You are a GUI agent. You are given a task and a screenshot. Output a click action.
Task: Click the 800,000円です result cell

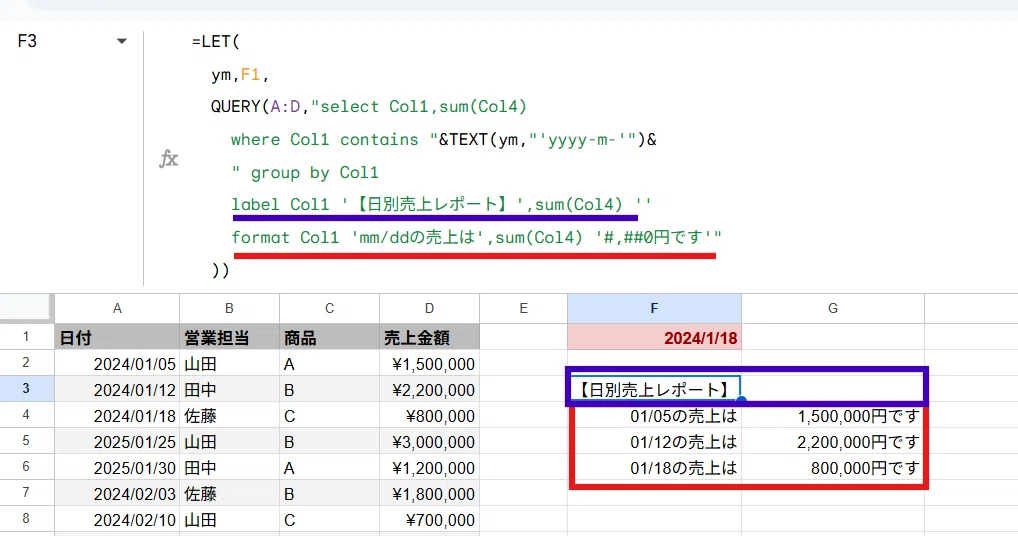pyautogui.click(x=833, y=467)
